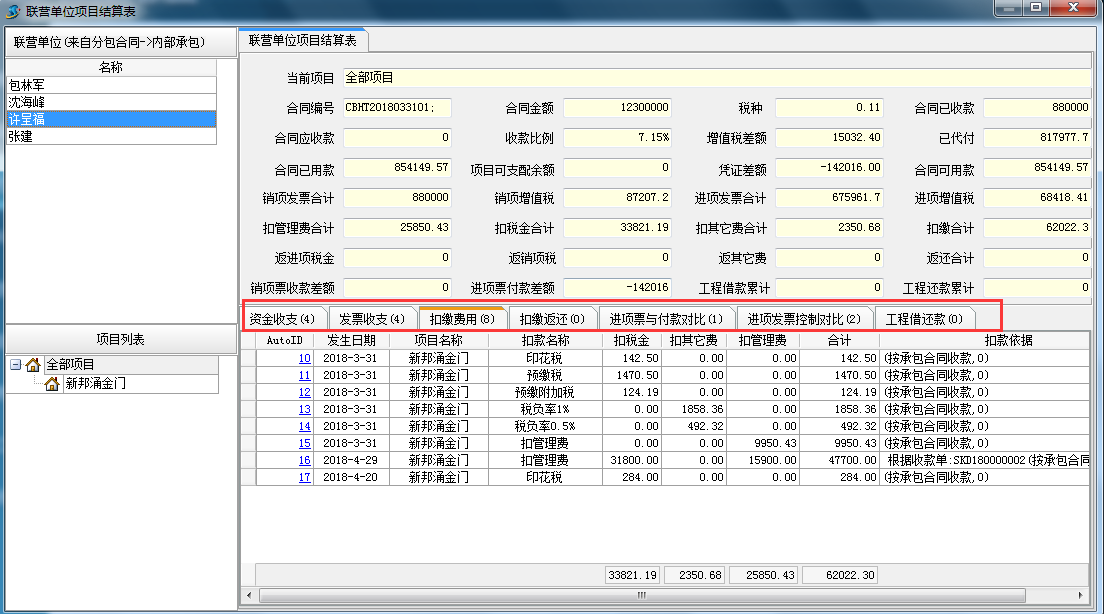The width and height of the screenshot is (1104, 614).
Task: Click the 合同编号 input field
Action: click(x=397, y=108)
